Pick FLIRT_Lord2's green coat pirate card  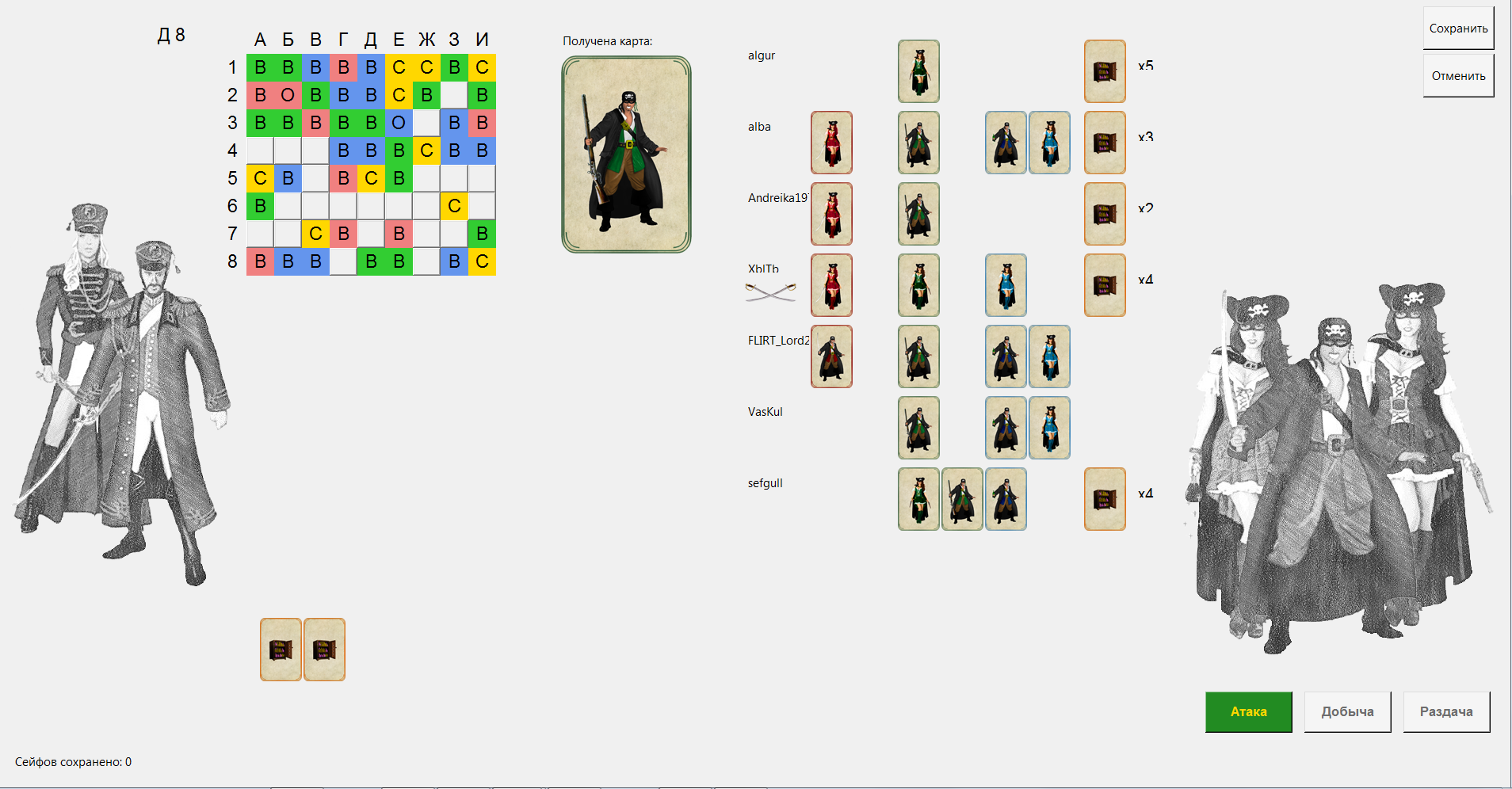(918, 356)
